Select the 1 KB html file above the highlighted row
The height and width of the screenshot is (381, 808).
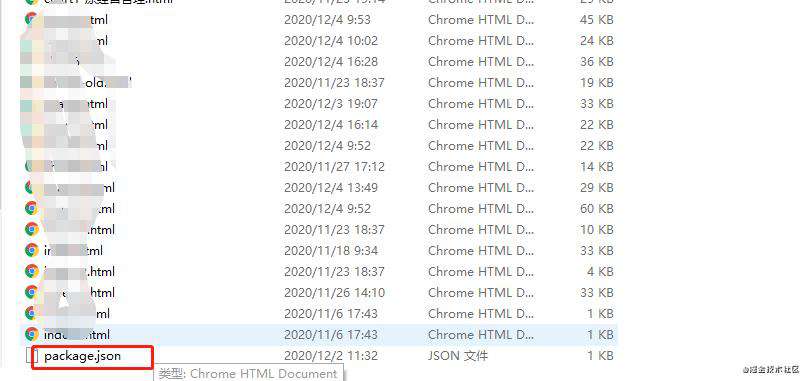click(x=319, y=313)
